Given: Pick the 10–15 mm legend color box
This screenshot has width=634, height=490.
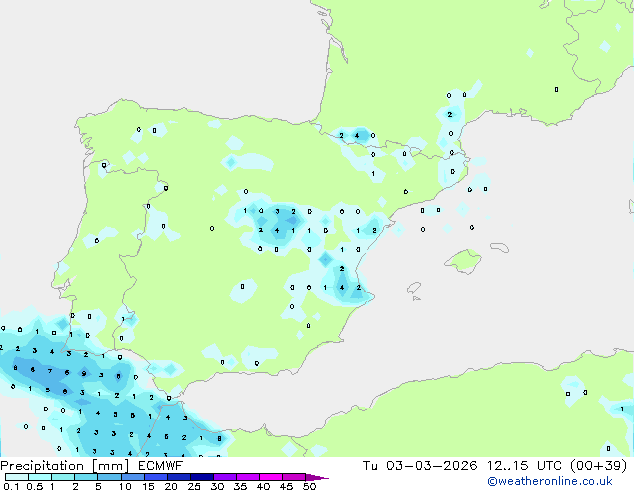Looking at the screenshot, I should [132, 477].
